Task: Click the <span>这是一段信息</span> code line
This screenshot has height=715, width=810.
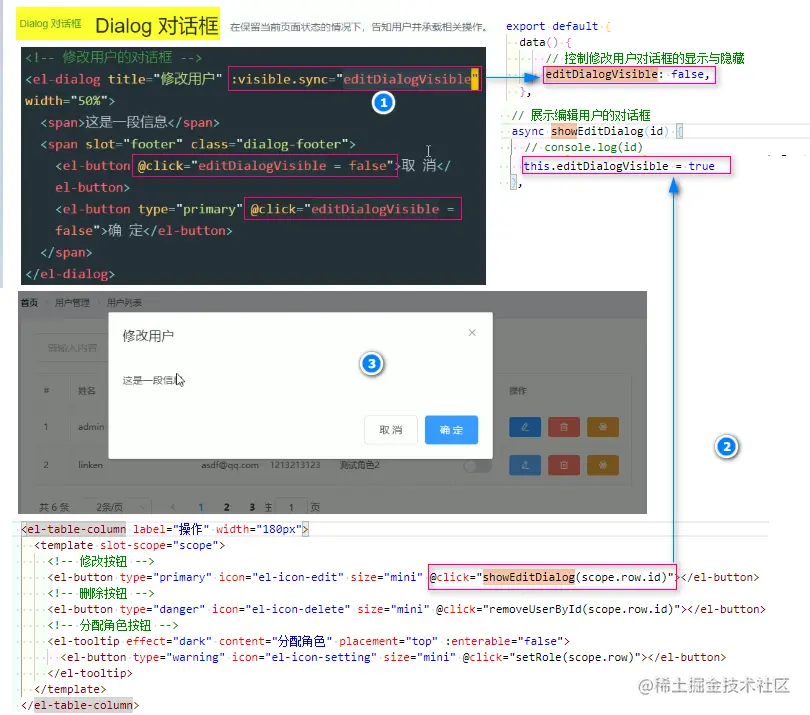Action: click(x=130, y=122)
